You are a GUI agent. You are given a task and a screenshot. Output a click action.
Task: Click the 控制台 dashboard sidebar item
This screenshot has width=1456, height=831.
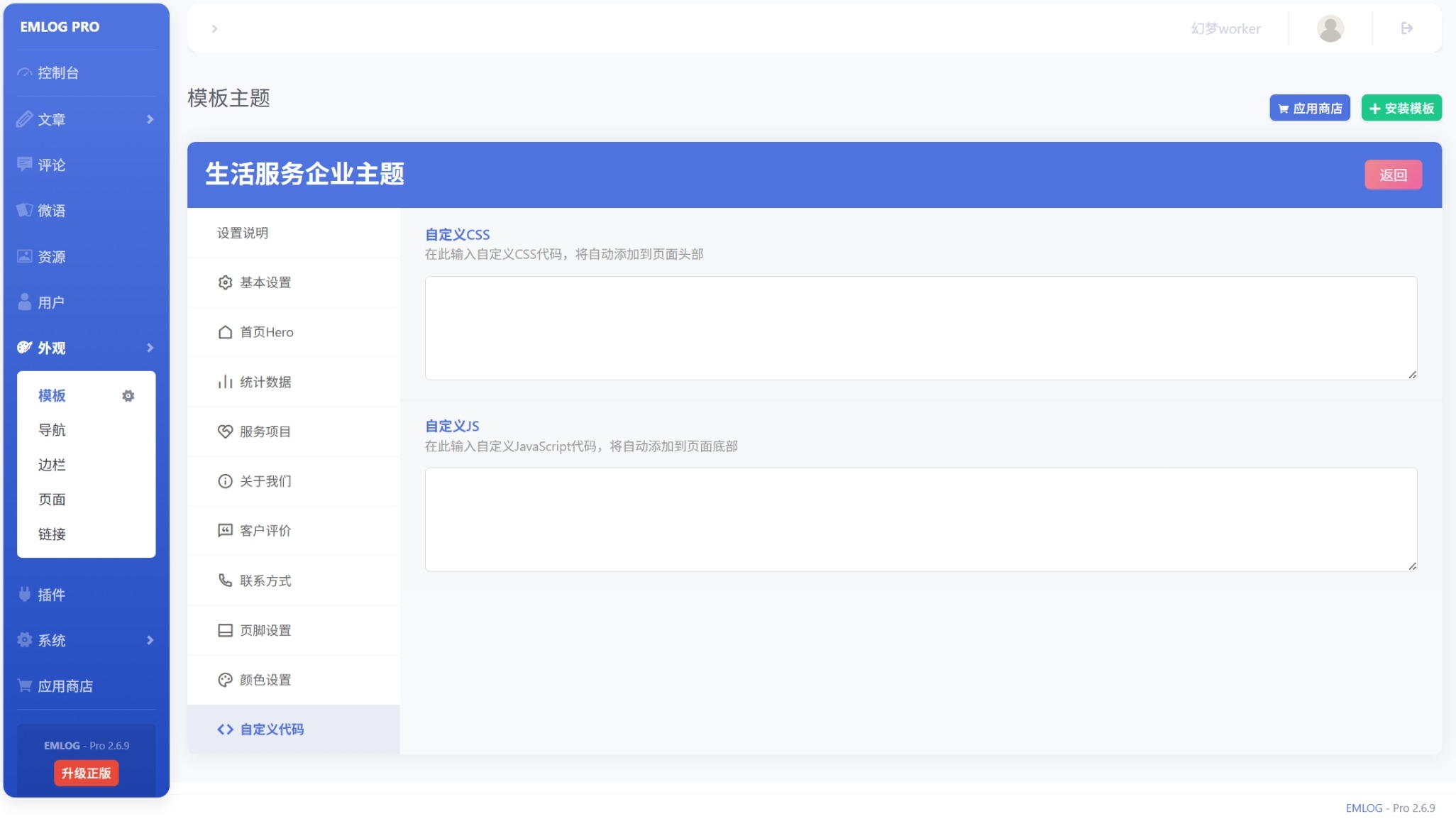tap(58, 73)
